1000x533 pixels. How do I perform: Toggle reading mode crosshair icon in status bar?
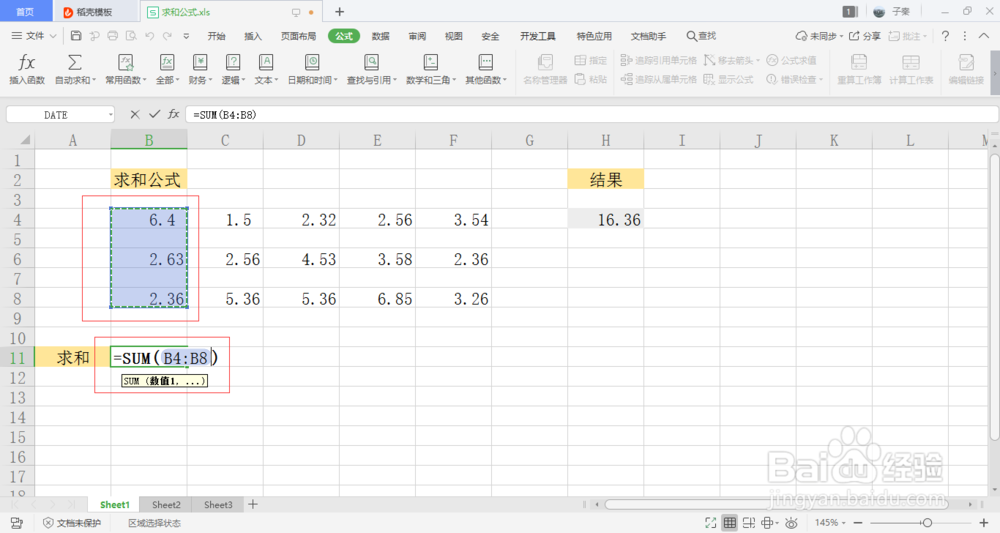point(768,523)
